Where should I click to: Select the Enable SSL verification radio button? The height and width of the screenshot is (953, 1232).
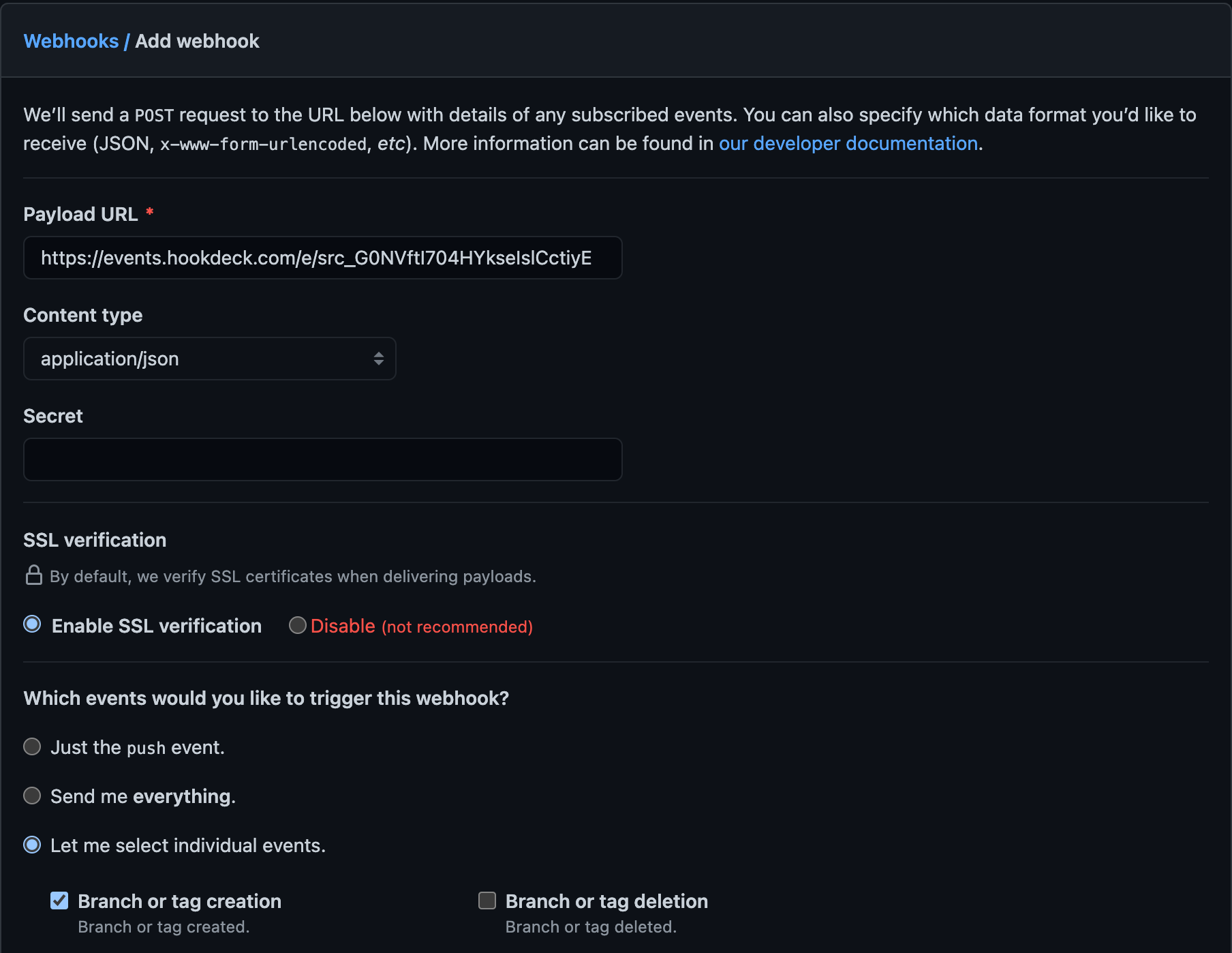pyautogui.click(x=31, y=624)
